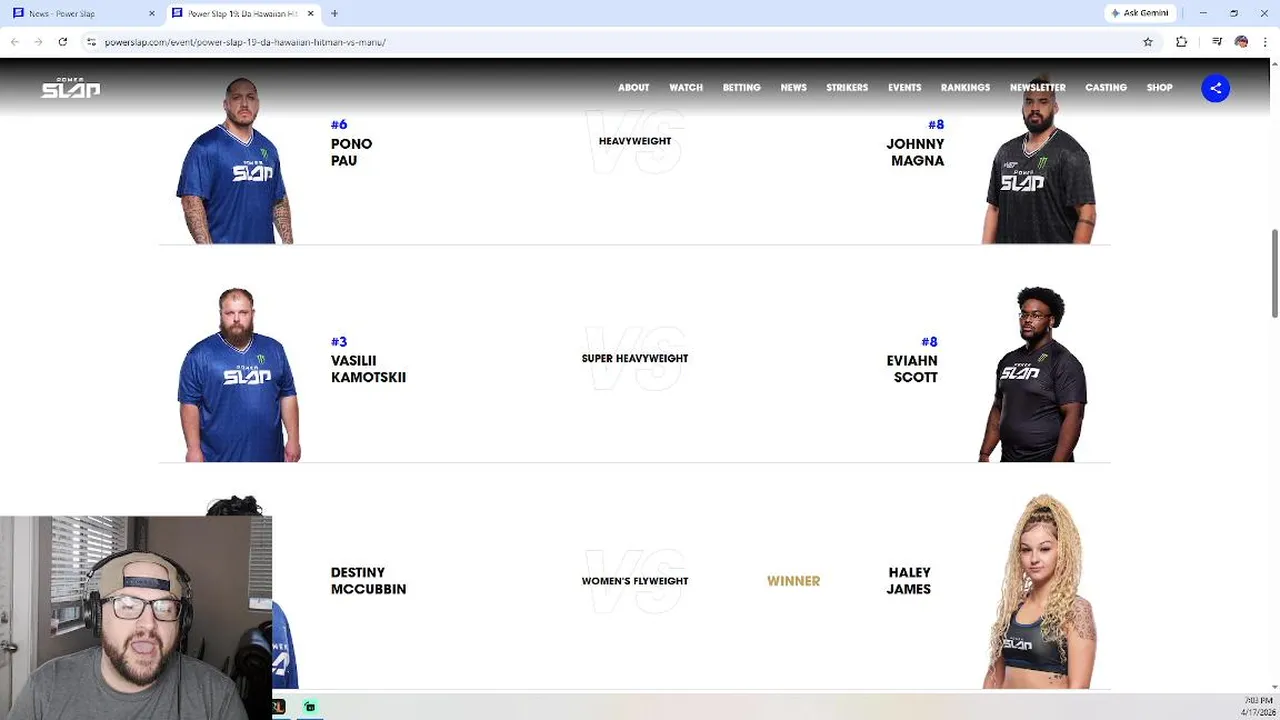Close the Power Slap 19 event tab
This screenshot has width=1280, height=720.
pos(311,14)
